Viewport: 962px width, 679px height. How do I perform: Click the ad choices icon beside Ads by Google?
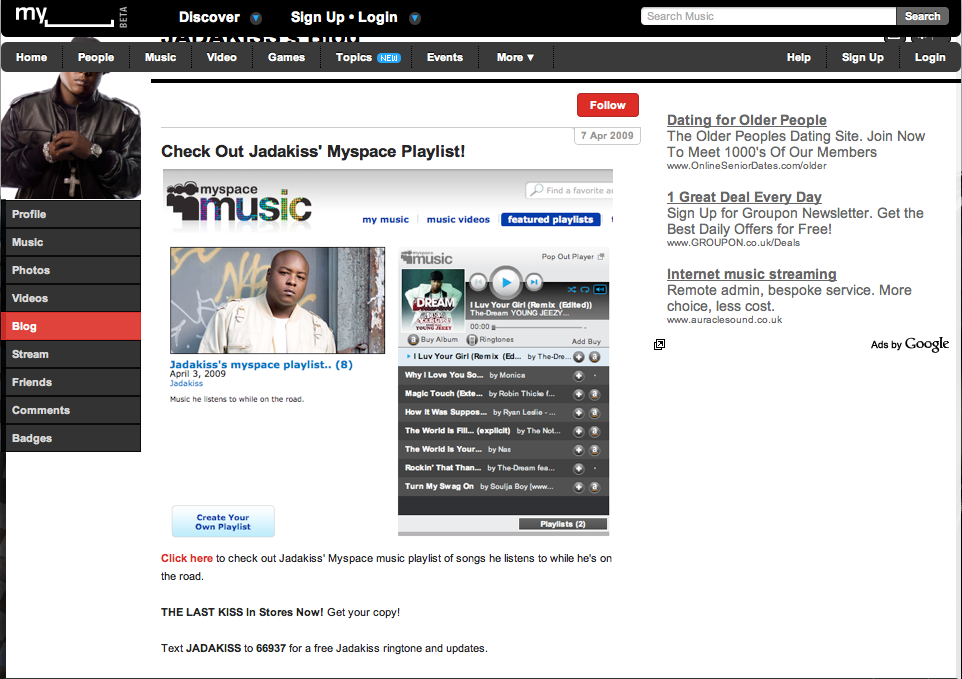(x=660, y=345)
